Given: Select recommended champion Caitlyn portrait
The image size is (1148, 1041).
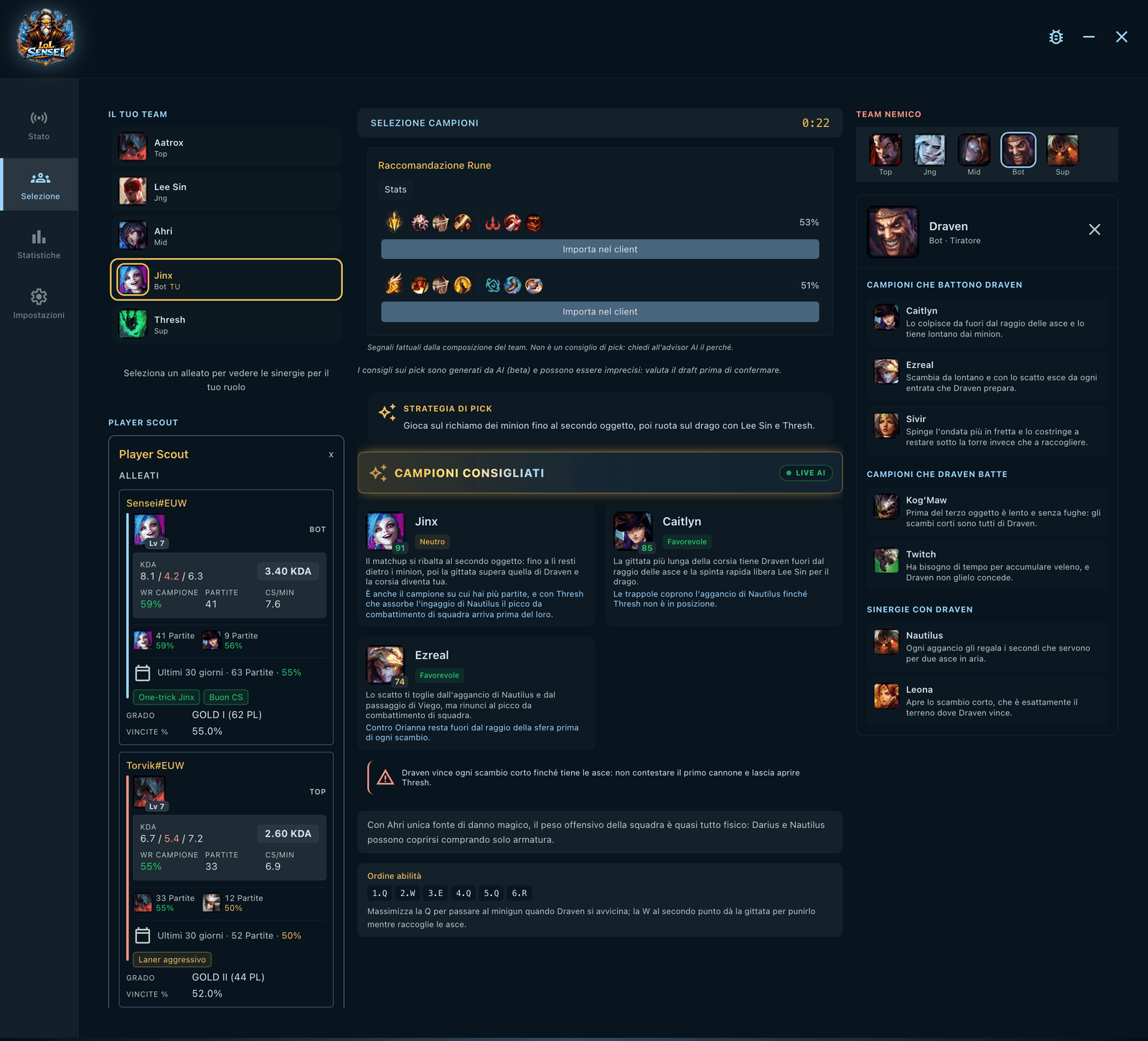Looking at the screenshot, I should tap(633, 531).
